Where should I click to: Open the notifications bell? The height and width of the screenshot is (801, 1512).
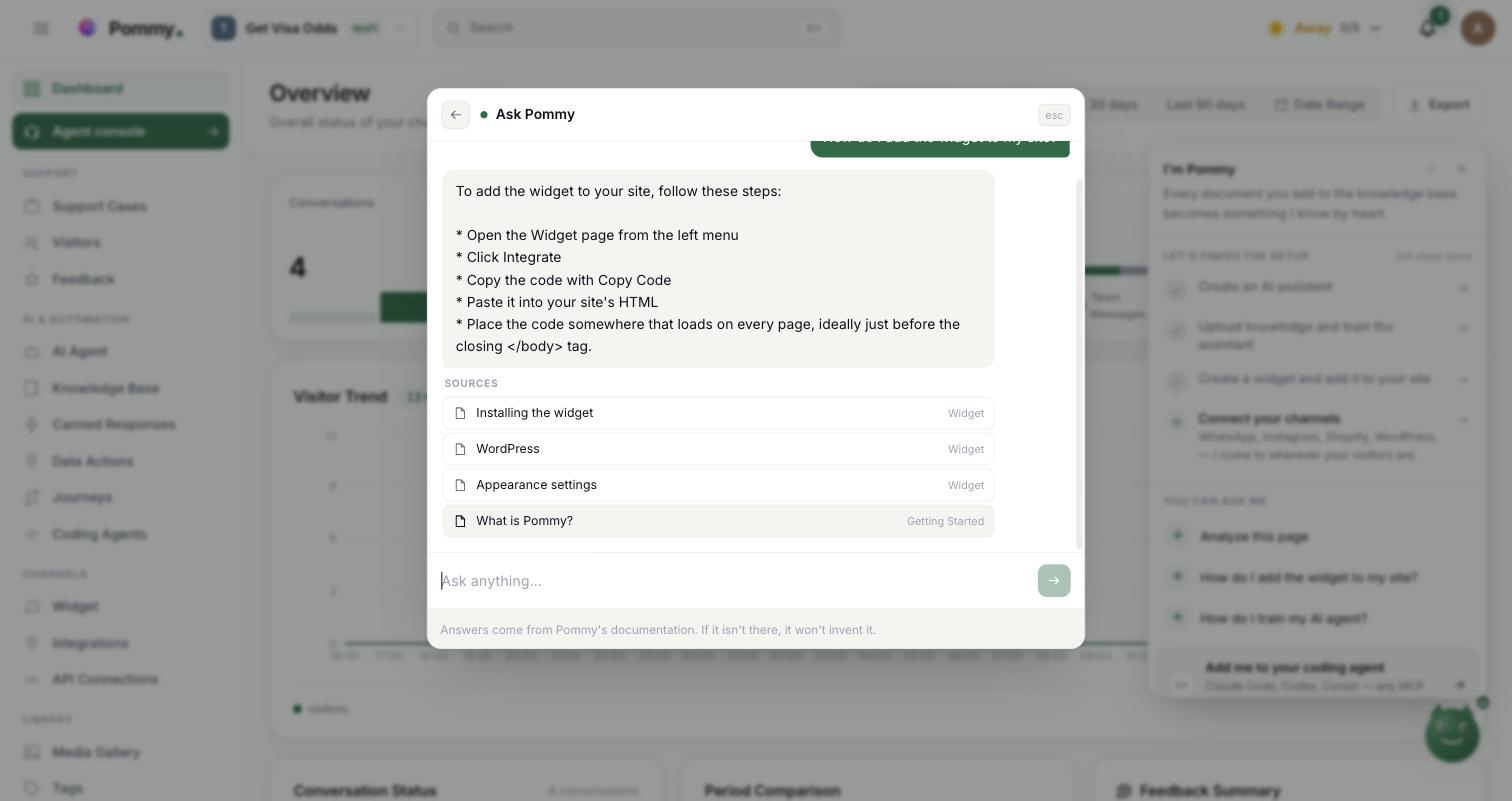tap(1428, 28)
